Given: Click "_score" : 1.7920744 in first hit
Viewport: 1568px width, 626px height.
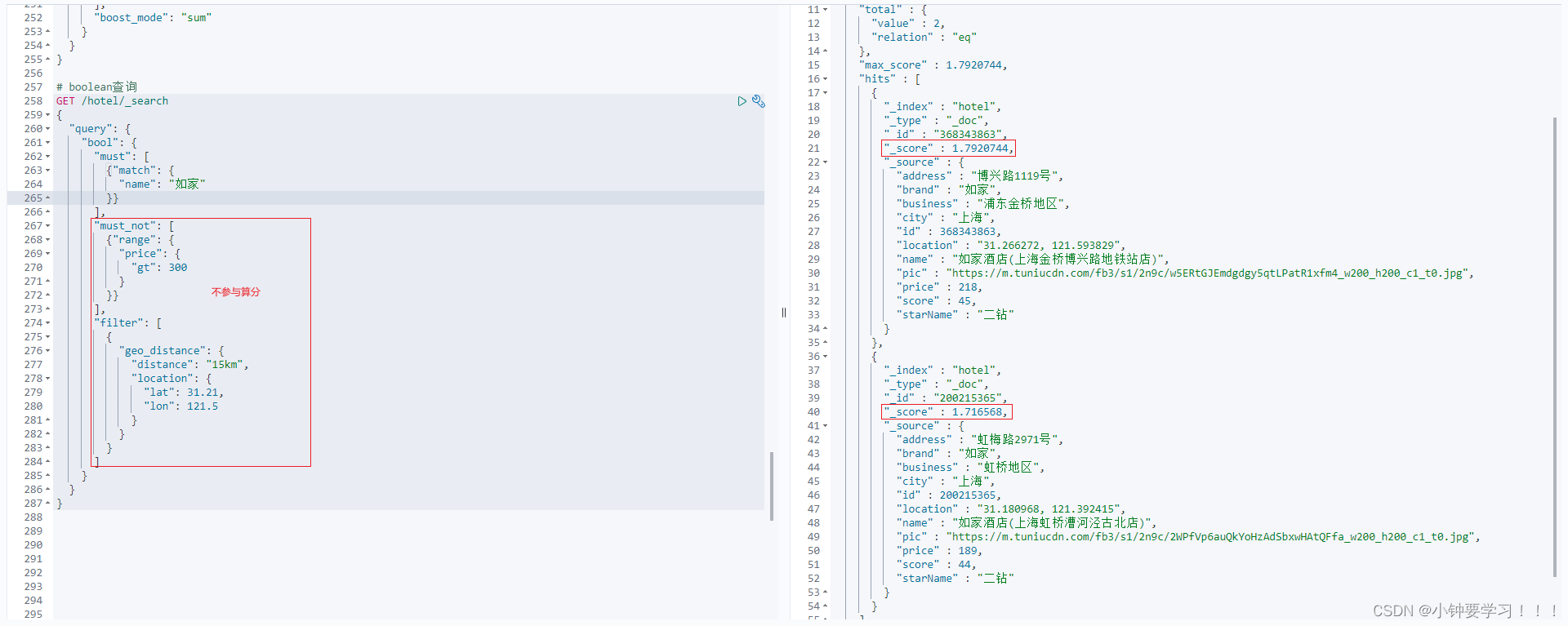Looking at the screenshot, I should point(948,149).
